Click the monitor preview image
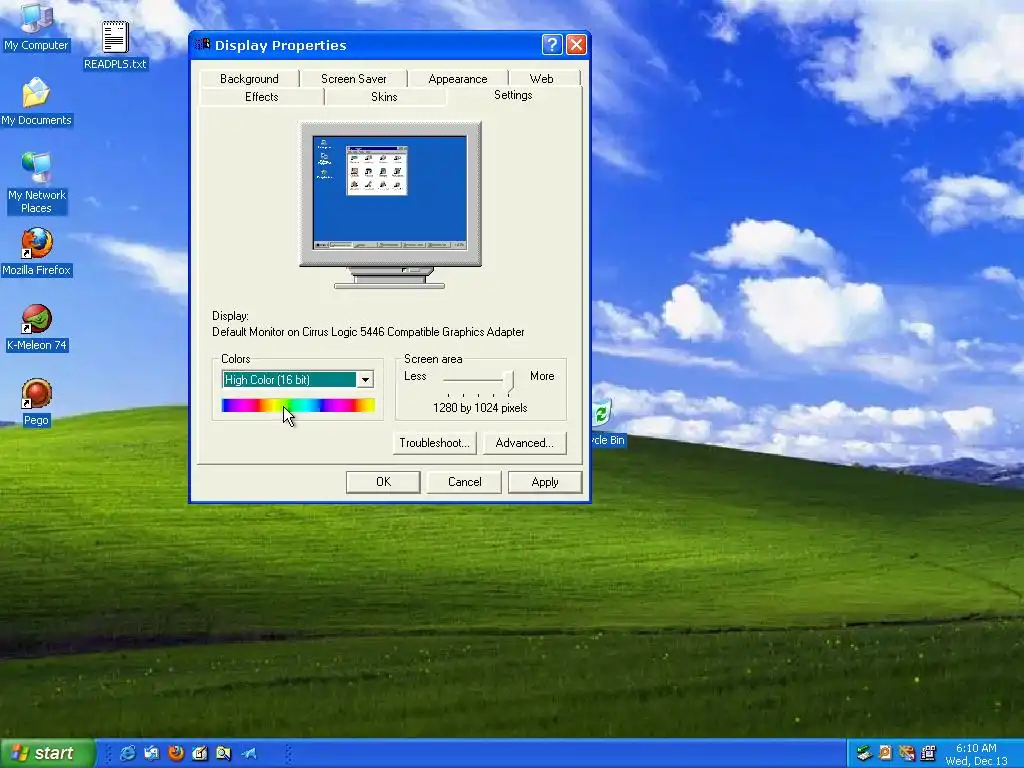Screen dimensions: 1024x768 (390, 204)
